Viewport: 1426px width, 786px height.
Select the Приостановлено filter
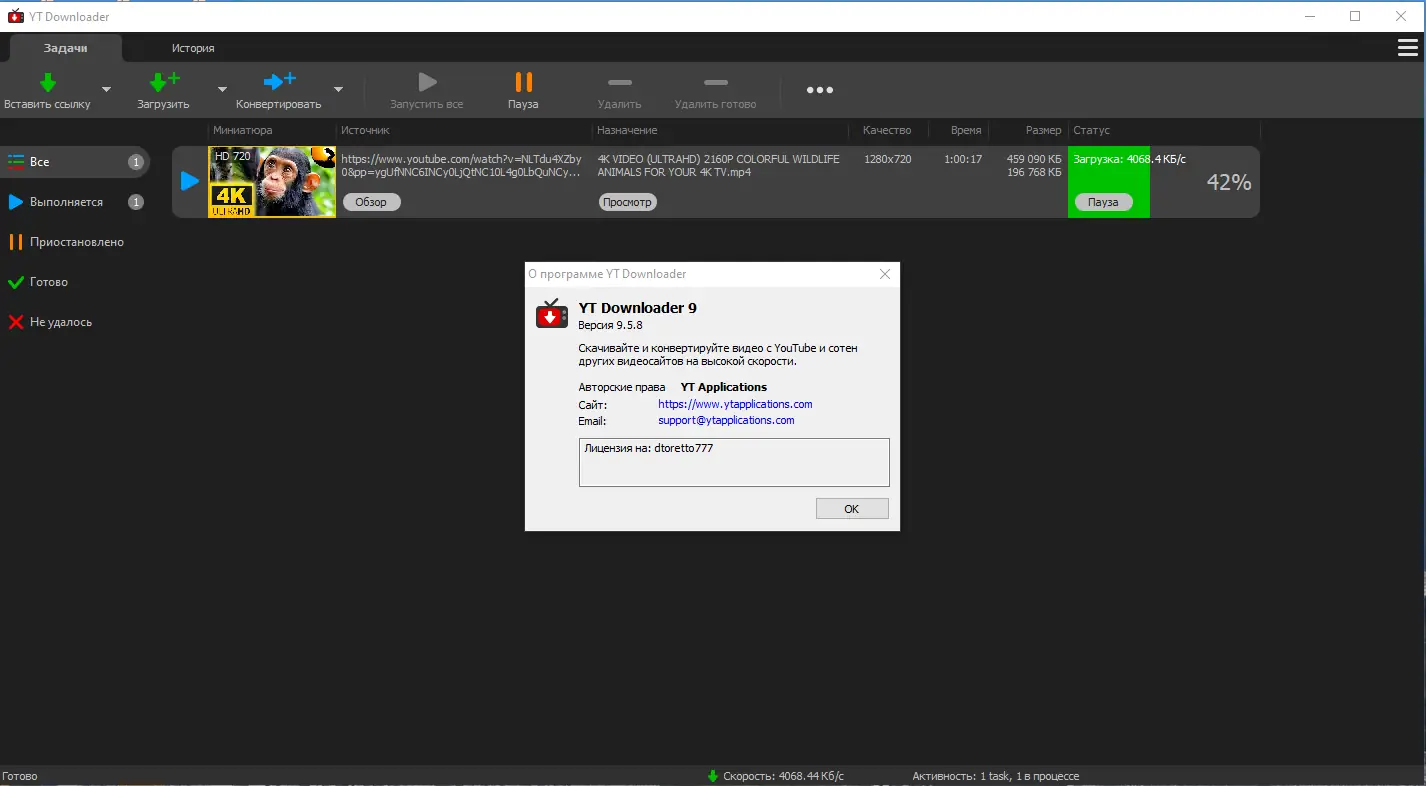[75, 242]
